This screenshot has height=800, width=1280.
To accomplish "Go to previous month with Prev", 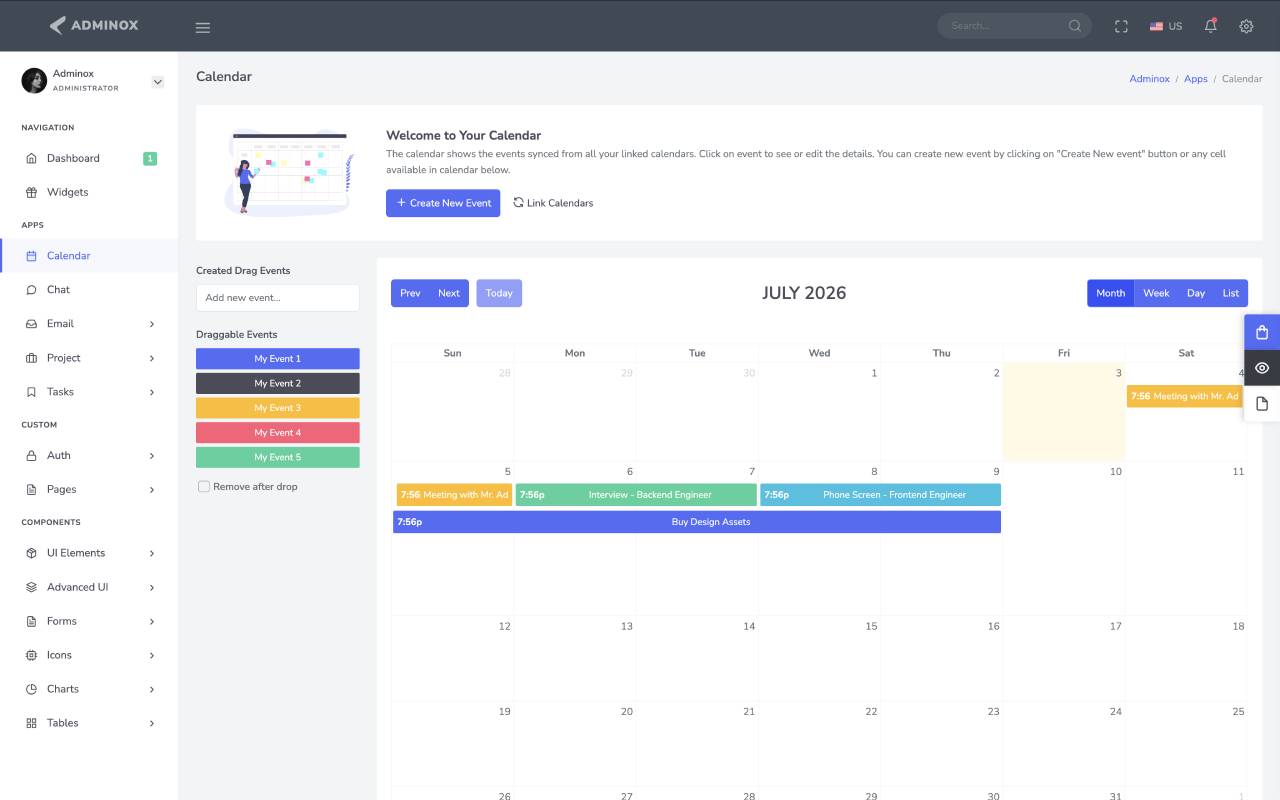I will [410, 293].
